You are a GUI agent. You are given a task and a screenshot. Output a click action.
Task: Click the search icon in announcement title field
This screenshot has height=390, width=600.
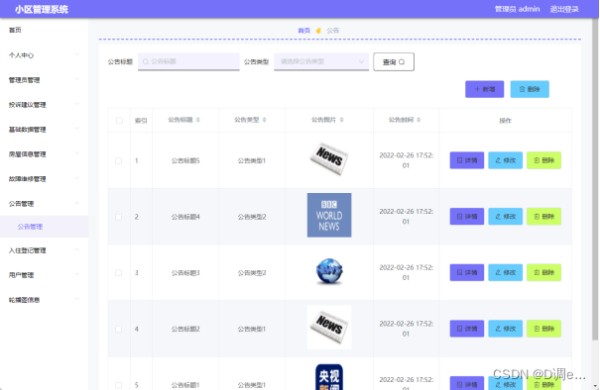point(145,62)
